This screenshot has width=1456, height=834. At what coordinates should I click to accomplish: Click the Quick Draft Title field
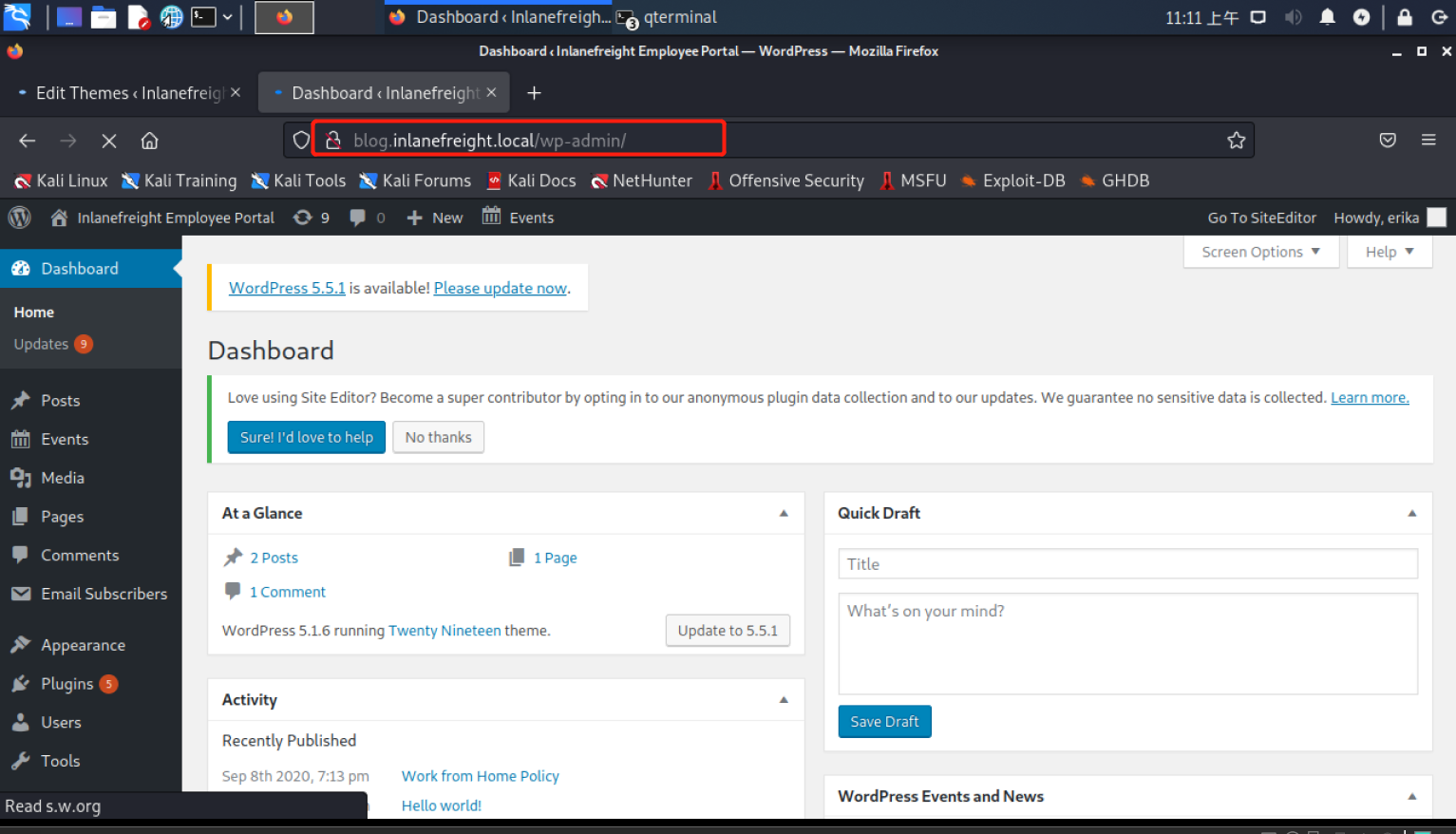point(1128,564)
